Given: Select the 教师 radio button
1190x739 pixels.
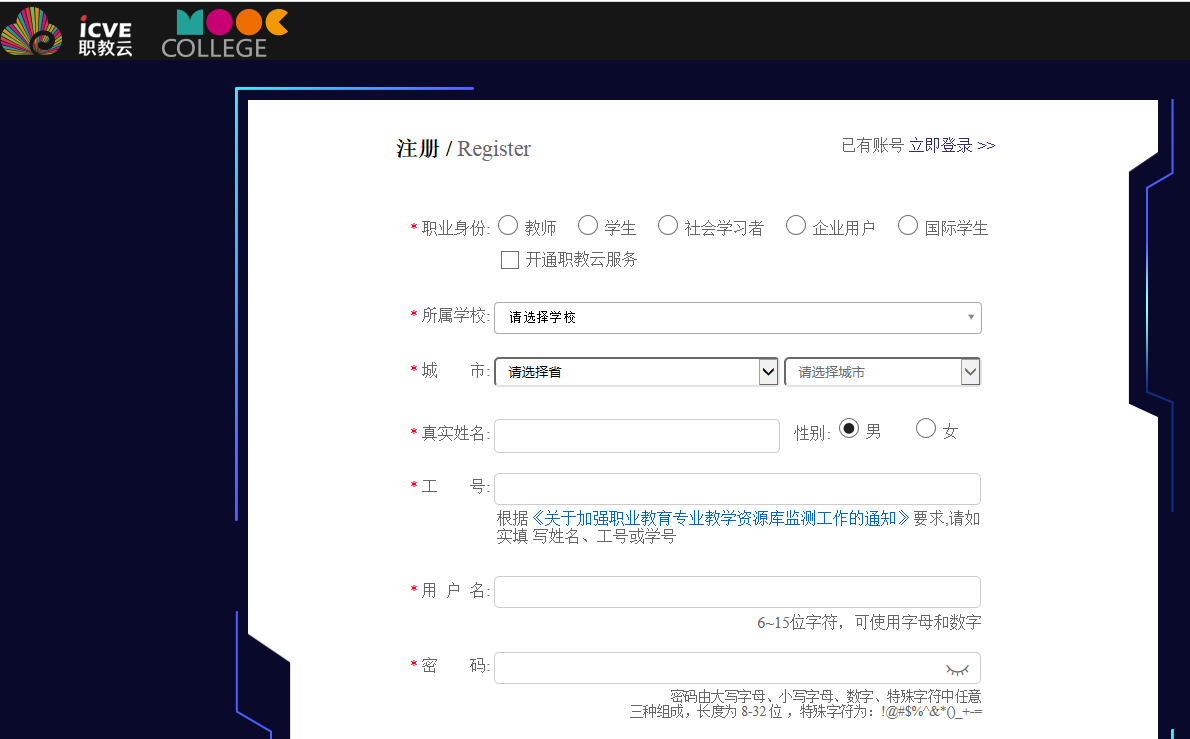Looking at the screenshot, I should (x=508, y=225).
